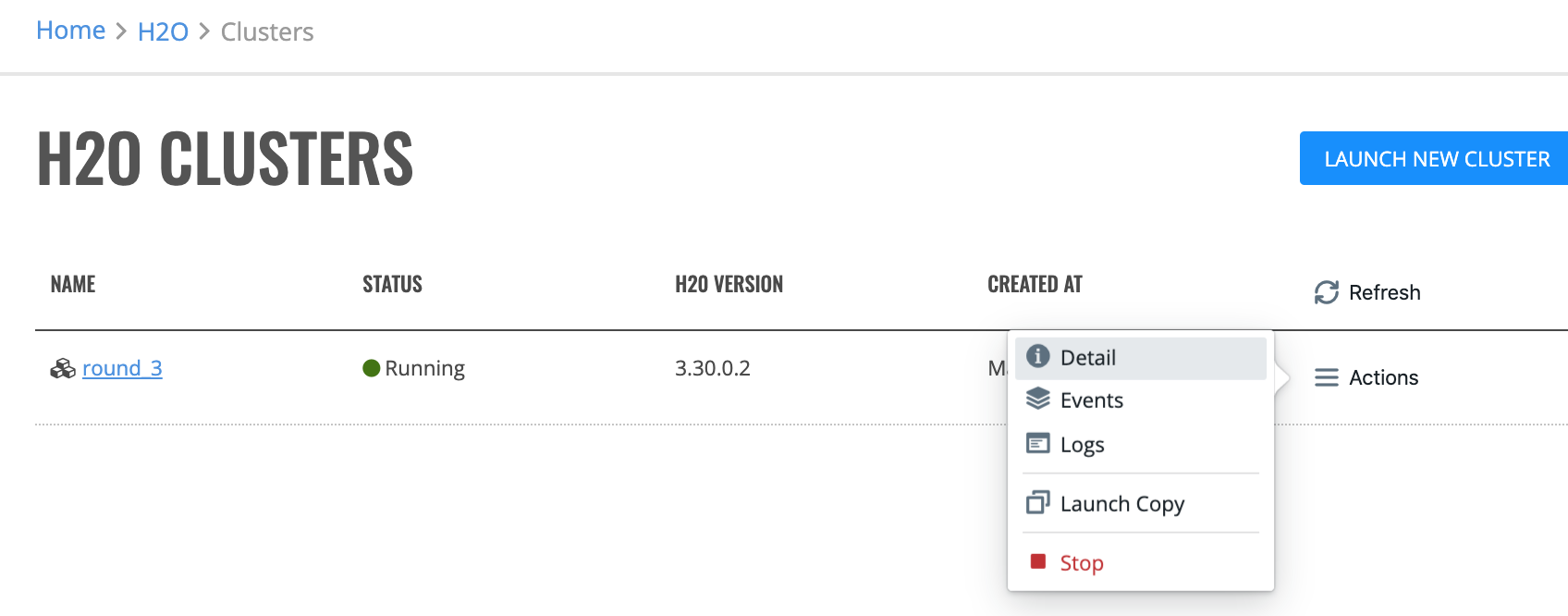The width and height of the screenshot is (1568, 616).
Task: Click the Launch Copy duplicate icon
Action: pyautogui.click(x=1038, y=502)
